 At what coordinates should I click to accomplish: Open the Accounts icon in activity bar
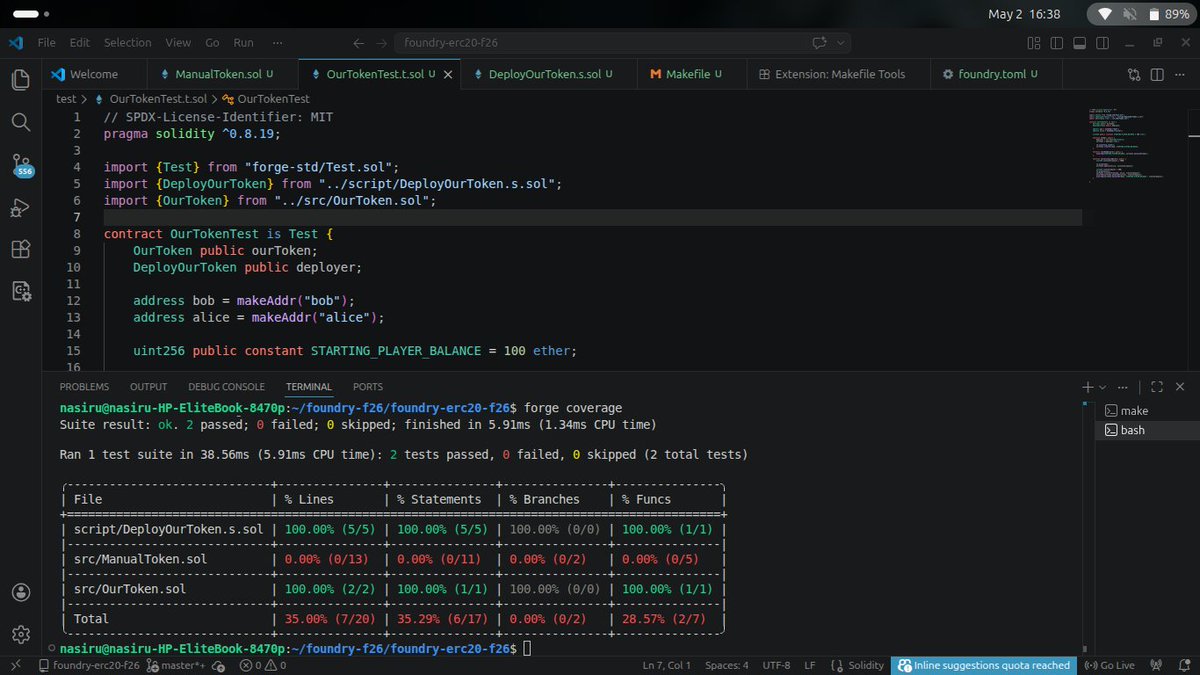click(20, 592)
